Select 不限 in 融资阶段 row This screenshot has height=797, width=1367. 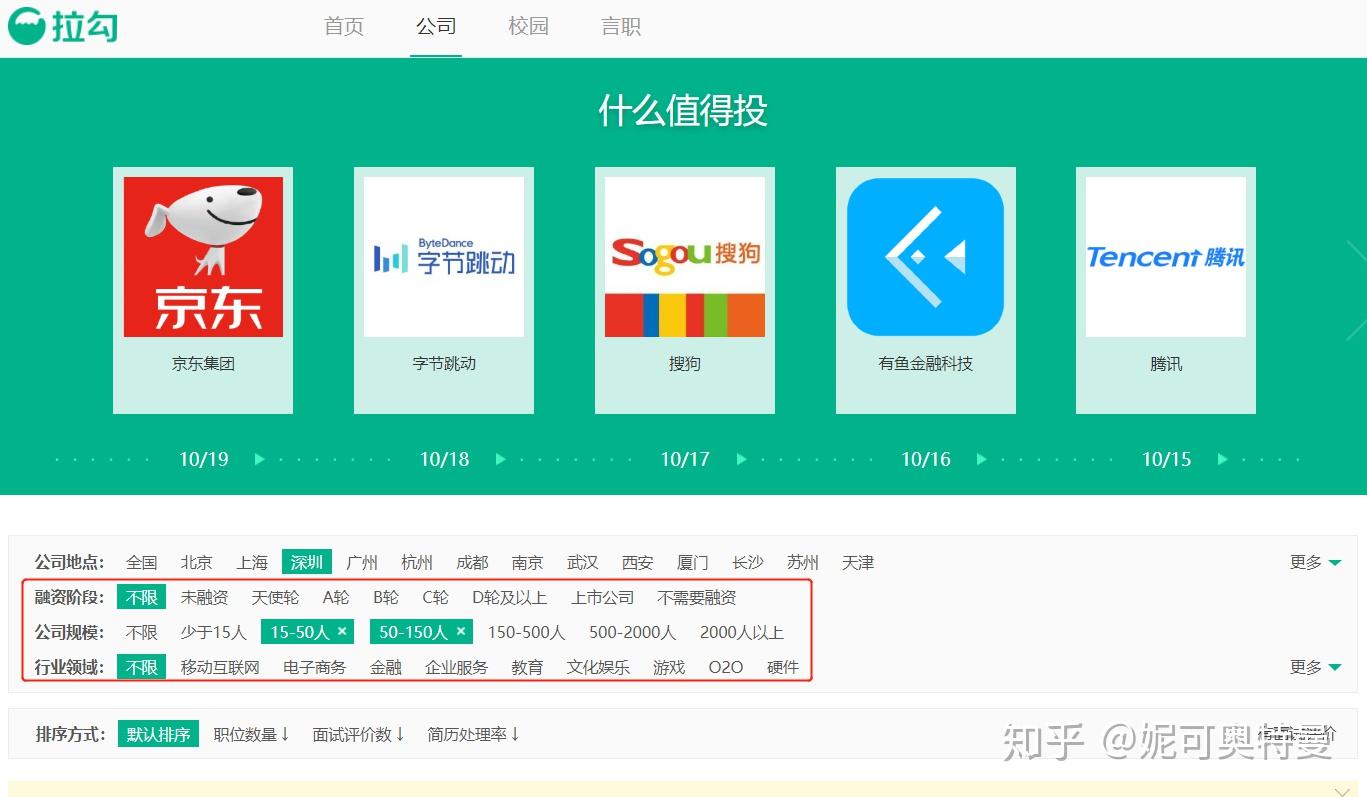tap(141, 597)
